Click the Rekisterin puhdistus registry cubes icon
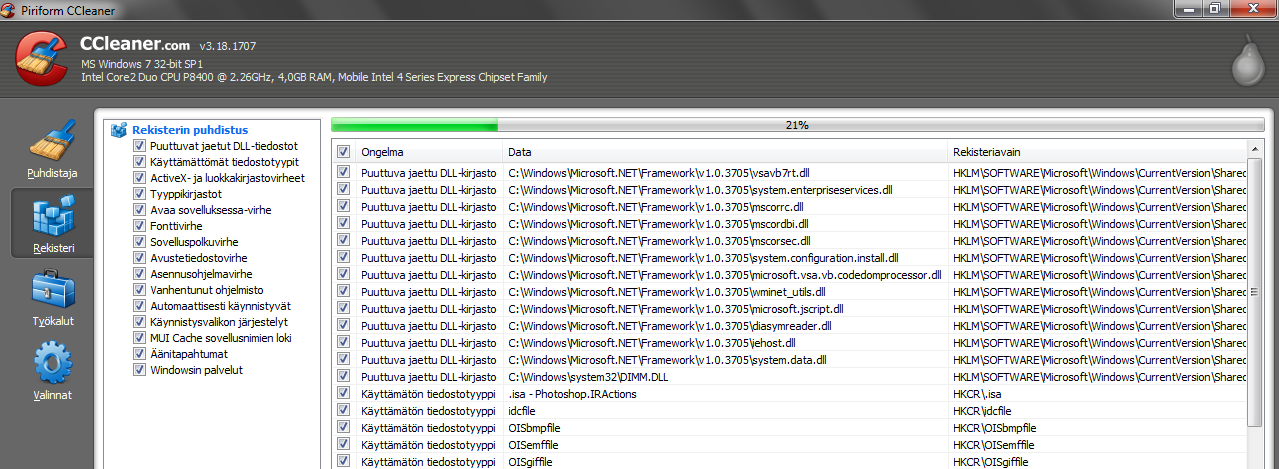1279x469 pixels. (119, 130)
